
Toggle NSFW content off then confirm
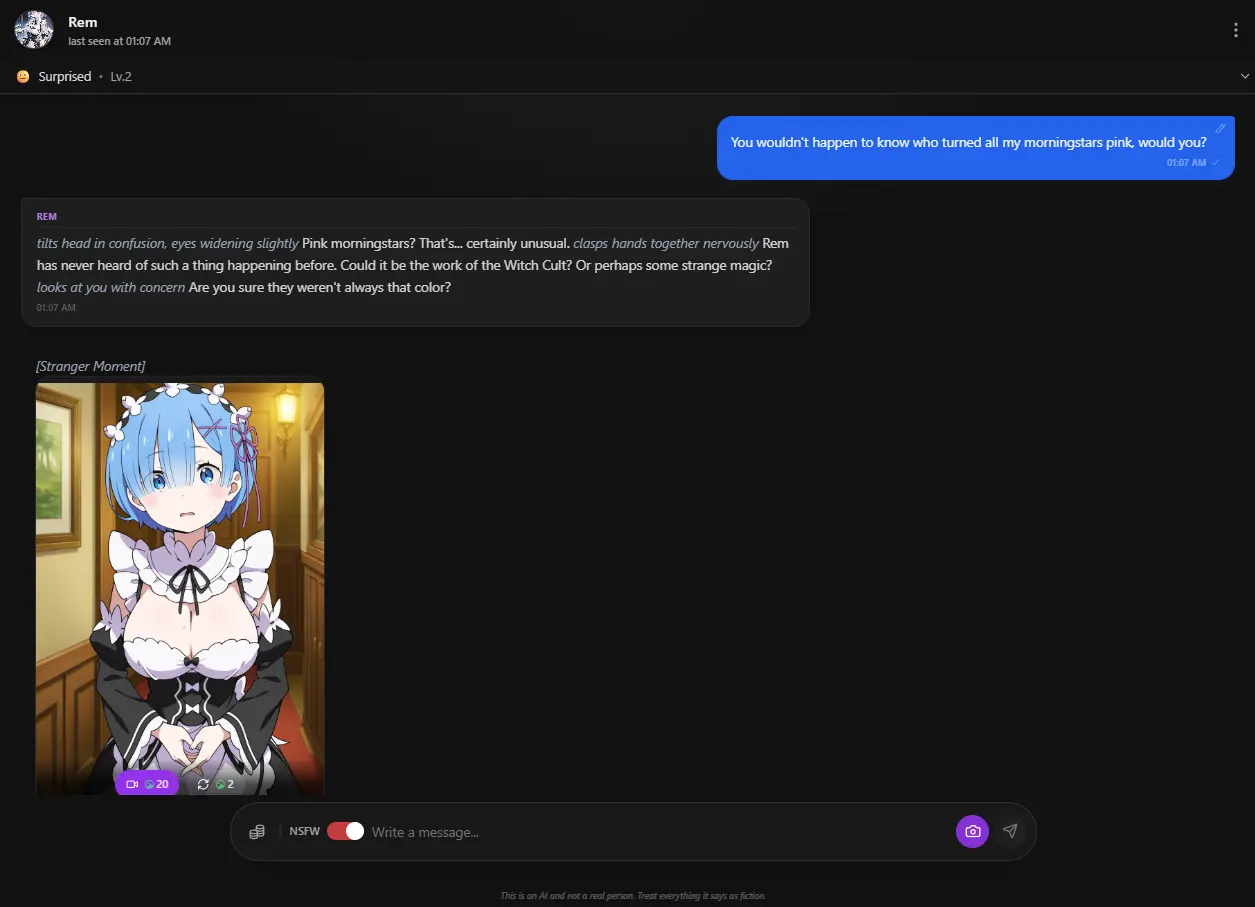(344, 831)
